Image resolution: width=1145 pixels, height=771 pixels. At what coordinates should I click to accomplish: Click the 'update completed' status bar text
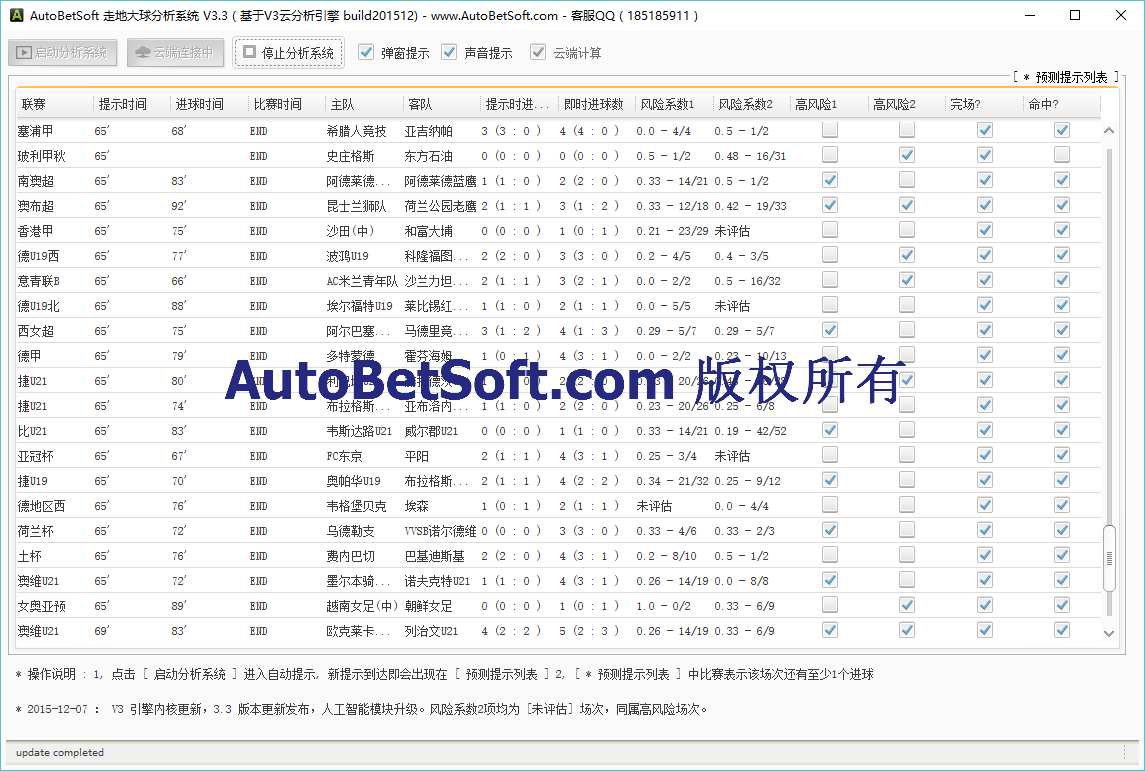click(x=60, y=753)
